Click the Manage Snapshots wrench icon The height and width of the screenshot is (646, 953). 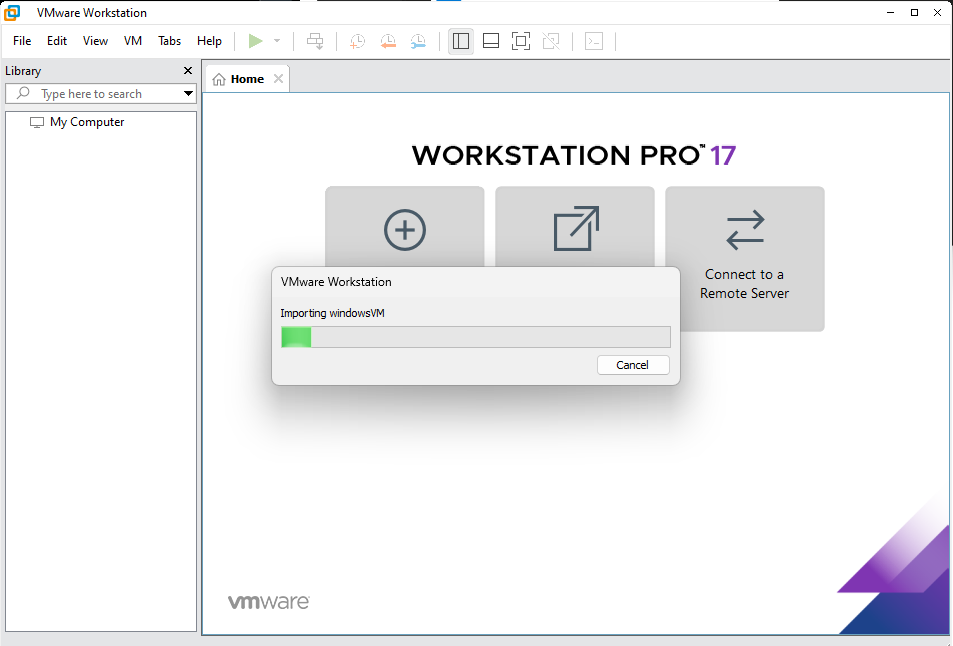[x=418, y=41]
